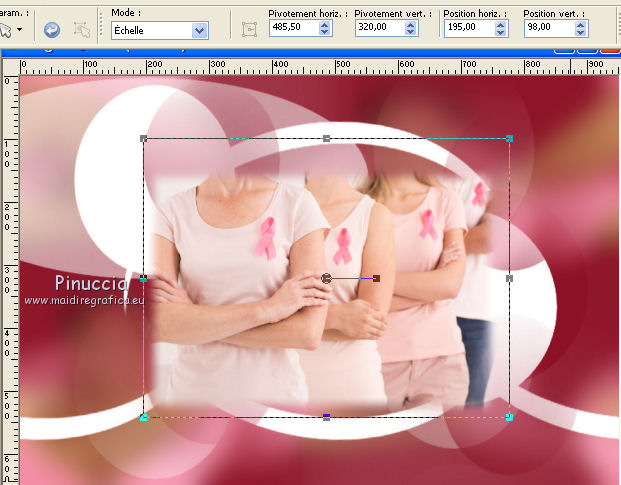Image resolution: width=621 pixels, height=485 pixels.
Task: Click the Pivotement vert. spinner arrows
Action: [411, 28]
